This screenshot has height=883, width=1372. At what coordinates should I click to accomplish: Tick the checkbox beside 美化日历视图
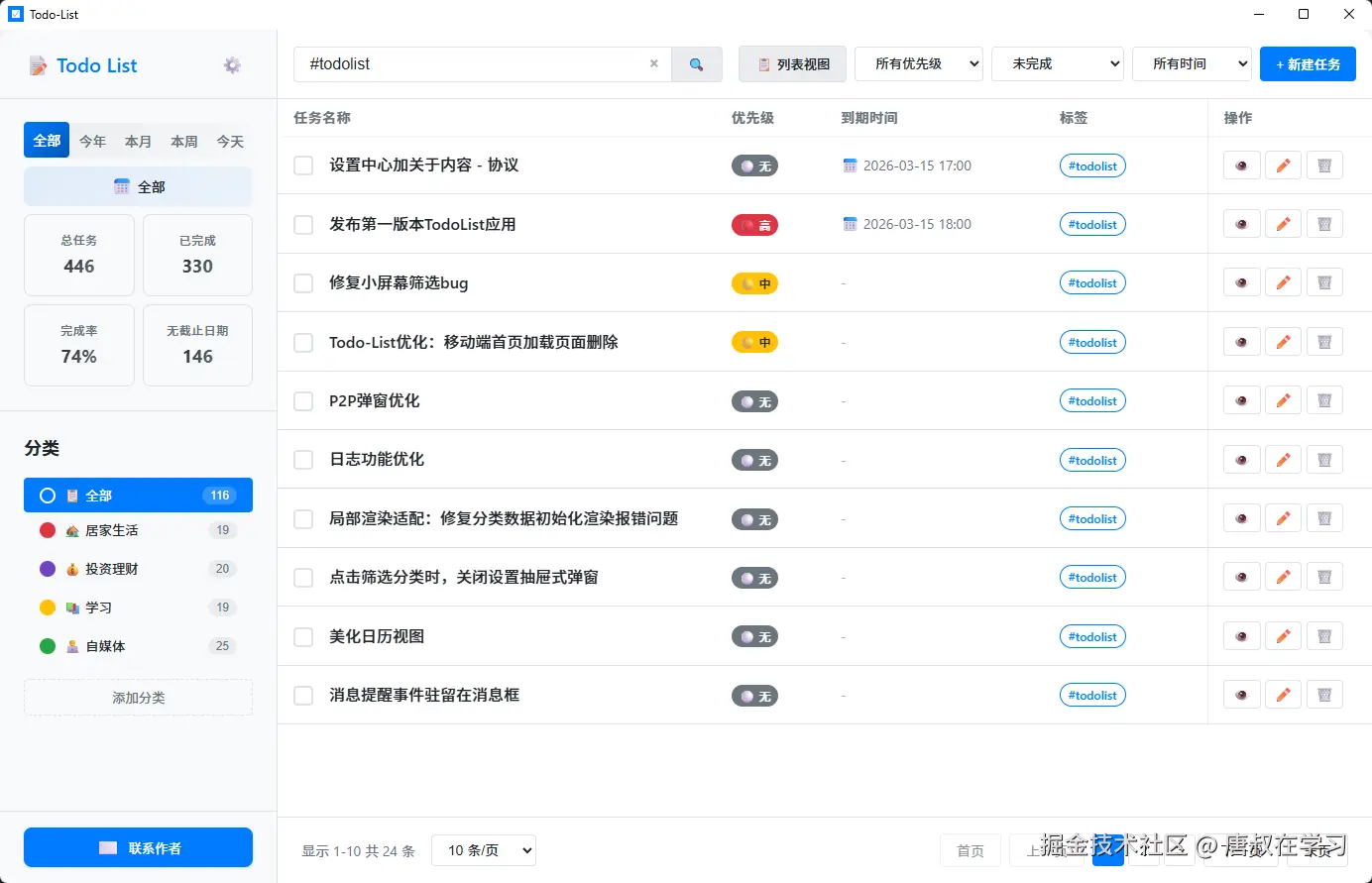(302, 636)
